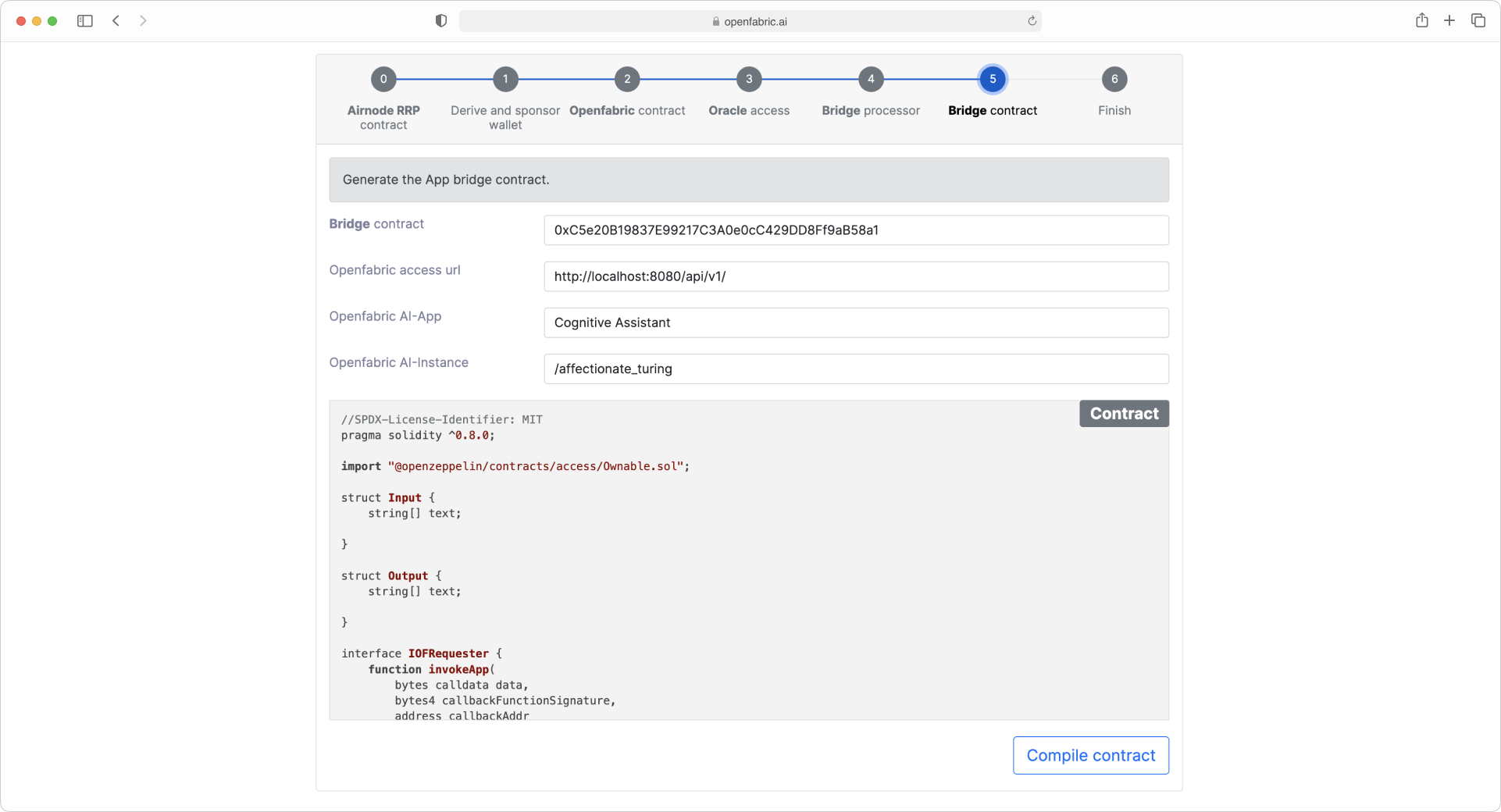1501x812 pixels.
Task: Go to step 1 Derive and sponsor wallet
Action: point(505,79)
